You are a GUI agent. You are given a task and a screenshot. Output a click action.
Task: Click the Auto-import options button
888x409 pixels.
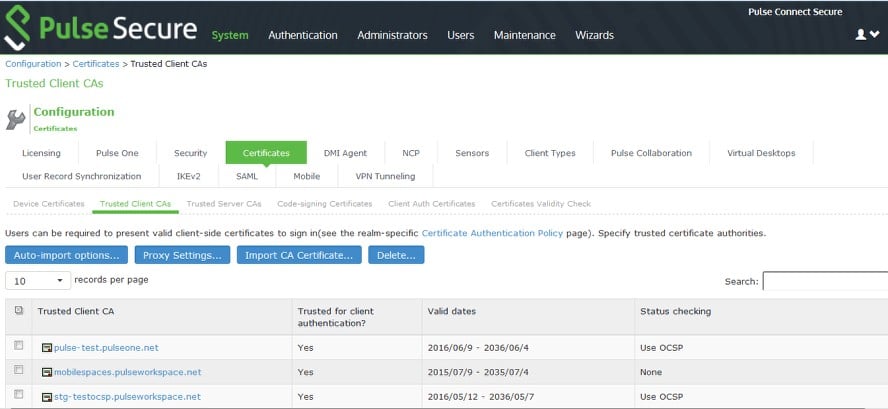66,255
